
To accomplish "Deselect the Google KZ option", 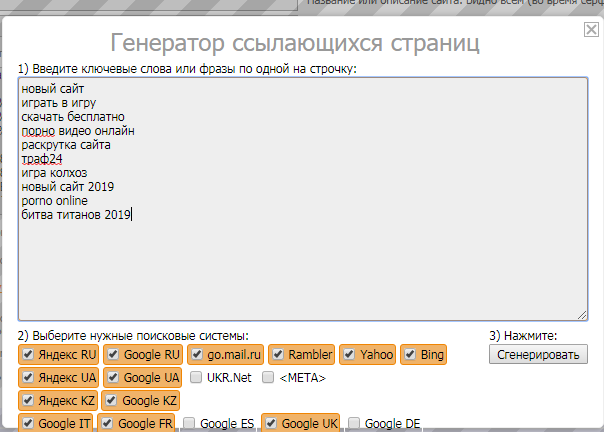I will [x=112, y=401].
